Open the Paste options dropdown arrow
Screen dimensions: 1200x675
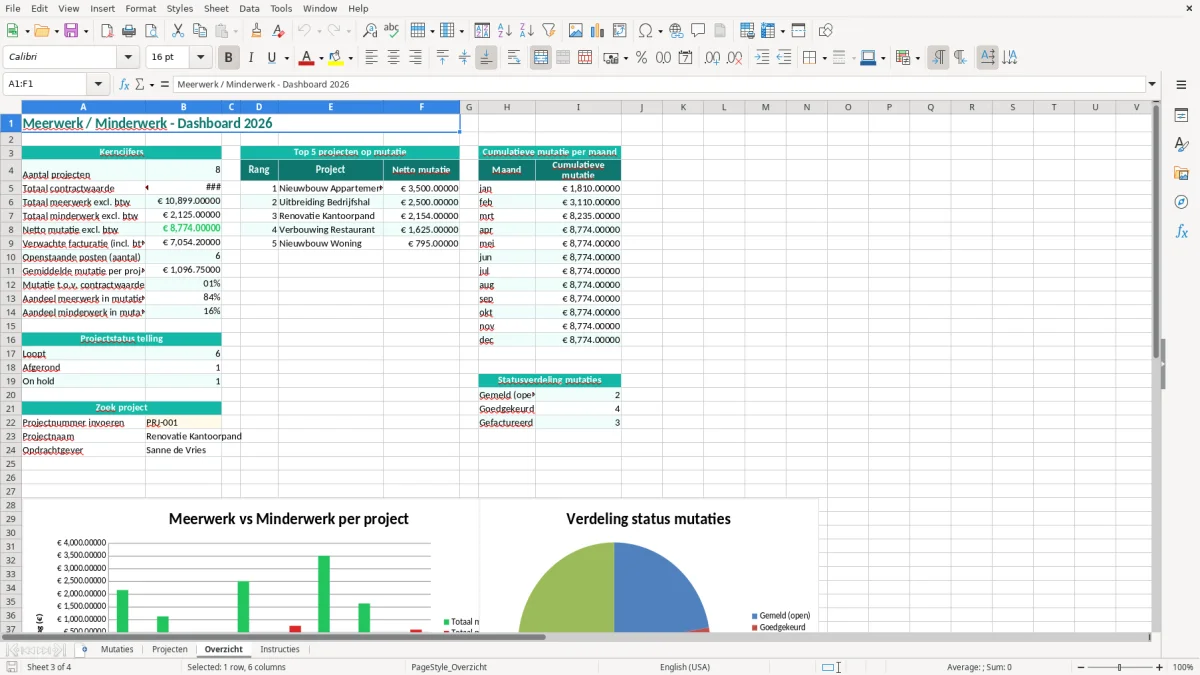tap(236, 31)
